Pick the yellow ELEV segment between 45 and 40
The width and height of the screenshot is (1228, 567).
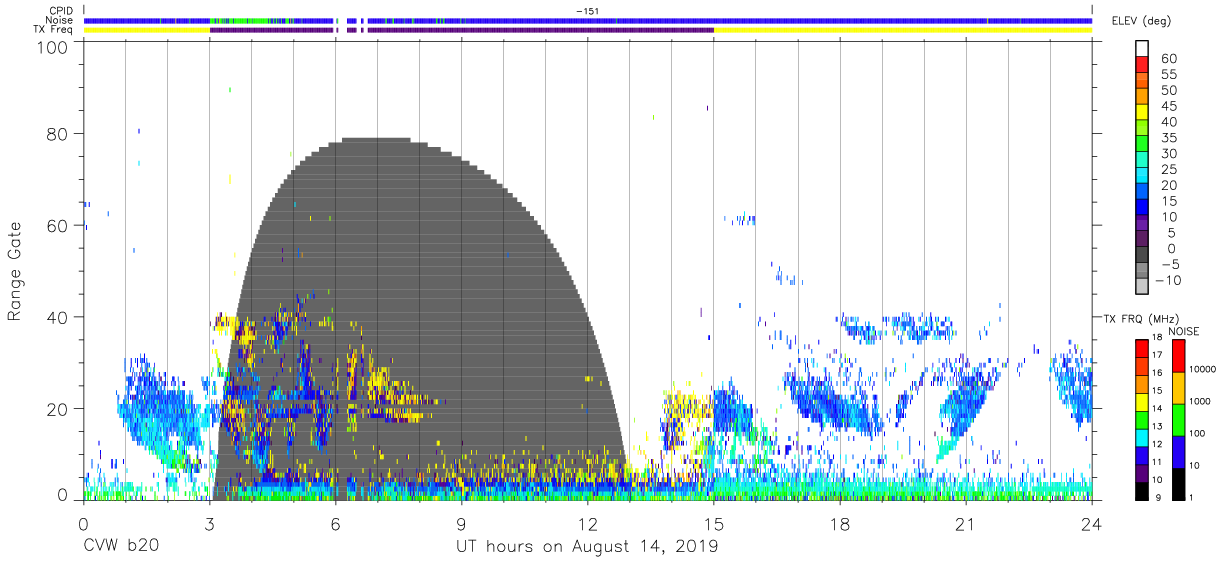pyautogui.click(x=1141, y=112)
